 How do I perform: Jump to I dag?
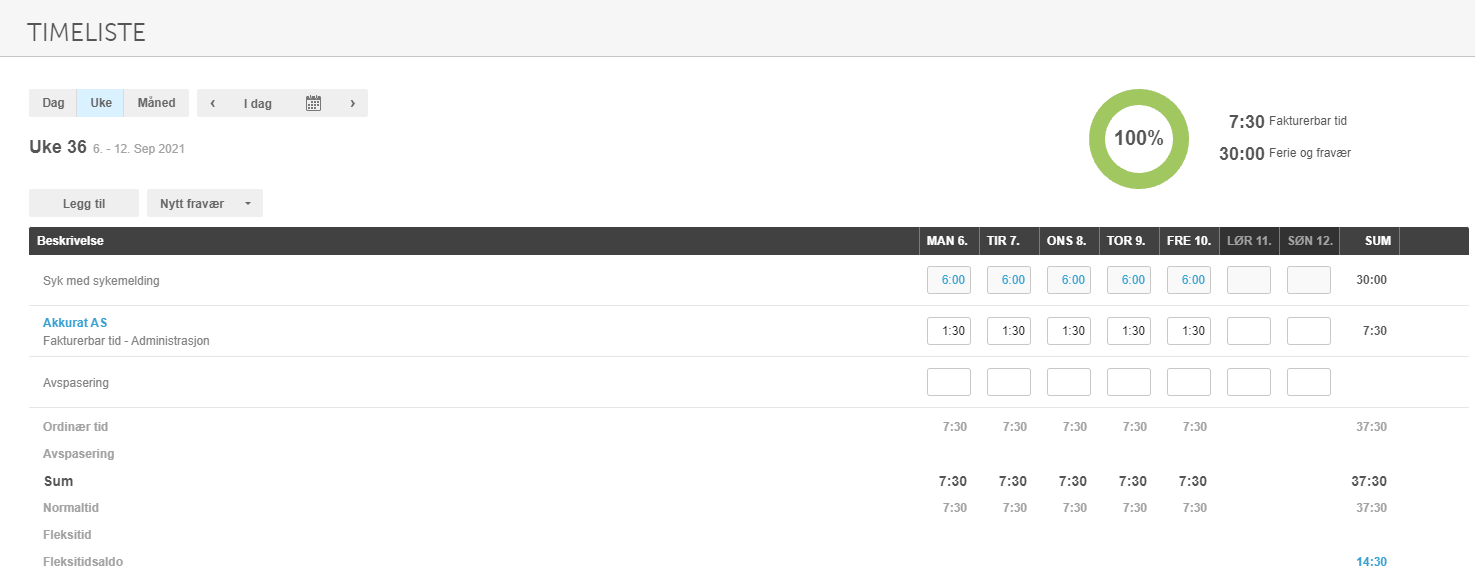[258, 103]
